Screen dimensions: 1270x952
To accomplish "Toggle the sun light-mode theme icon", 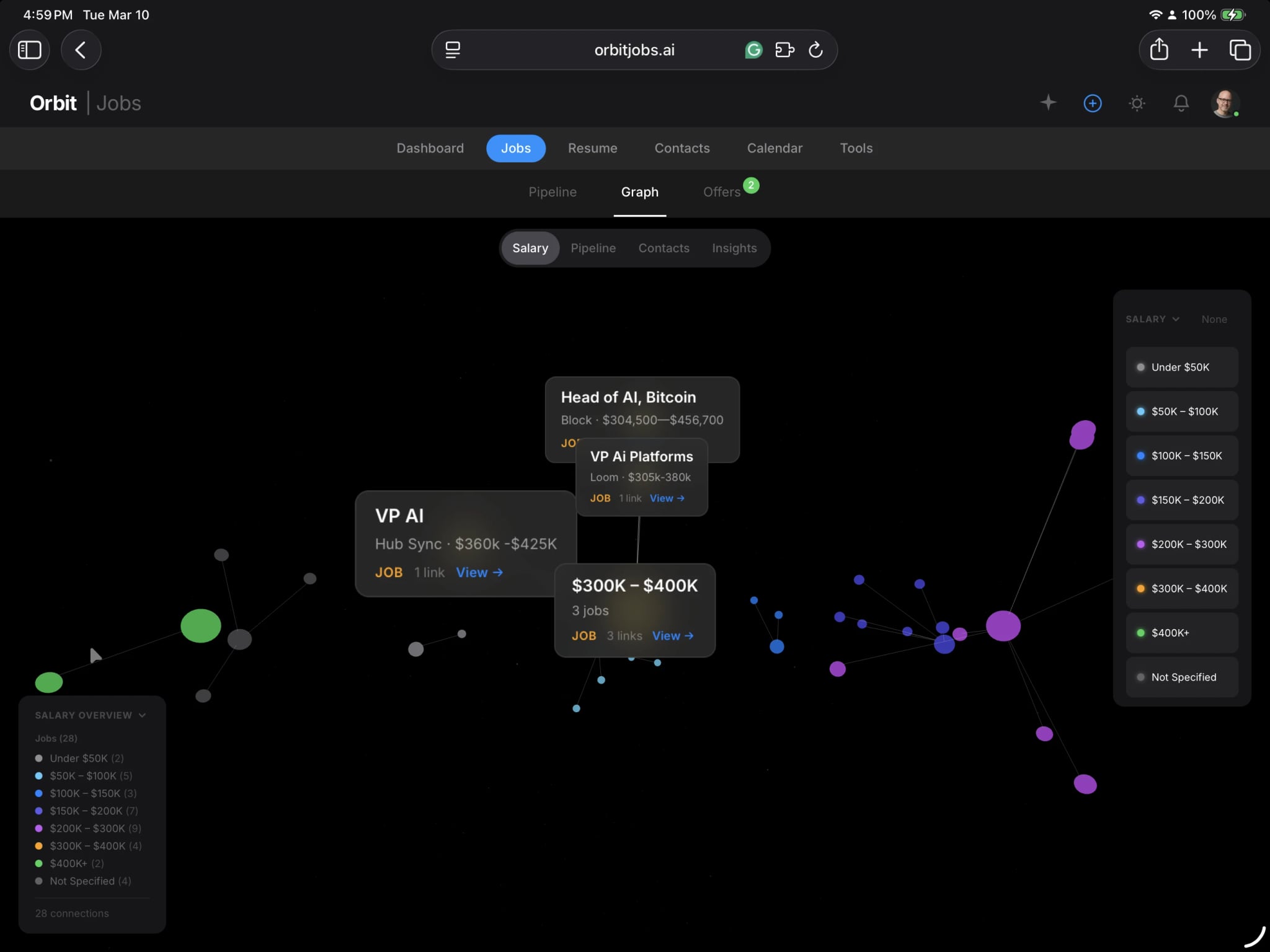I will point(1137,103).
